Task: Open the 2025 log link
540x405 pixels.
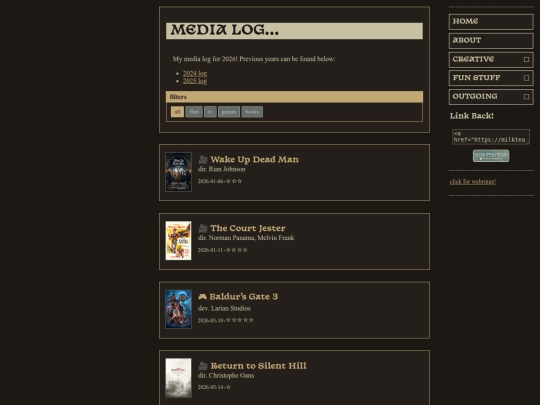Action: tap(195, 81)
